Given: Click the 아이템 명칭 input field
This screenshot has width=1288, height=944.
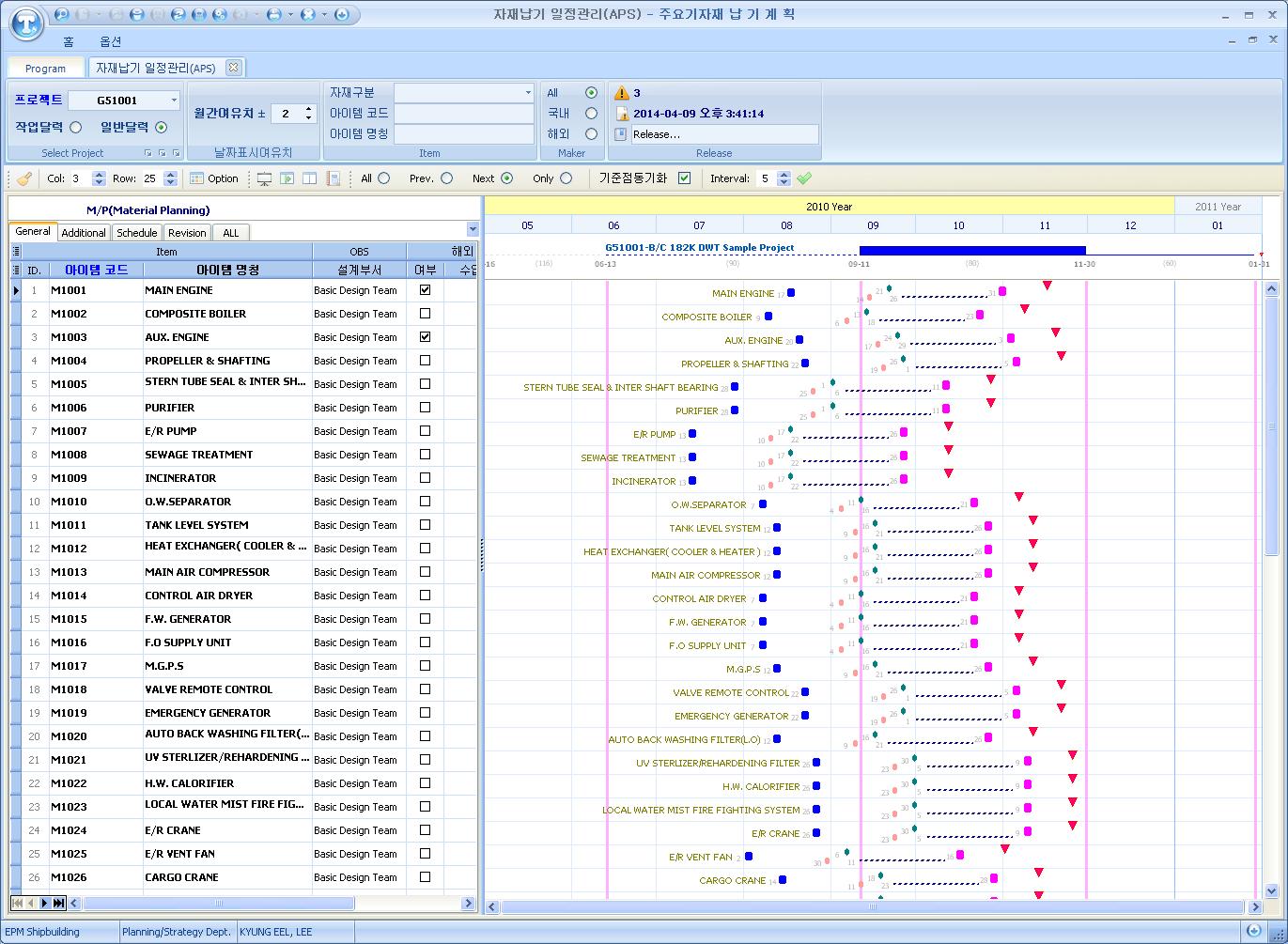Looking at the screenshot, I should pyautogui.click(x=464, y=133).
